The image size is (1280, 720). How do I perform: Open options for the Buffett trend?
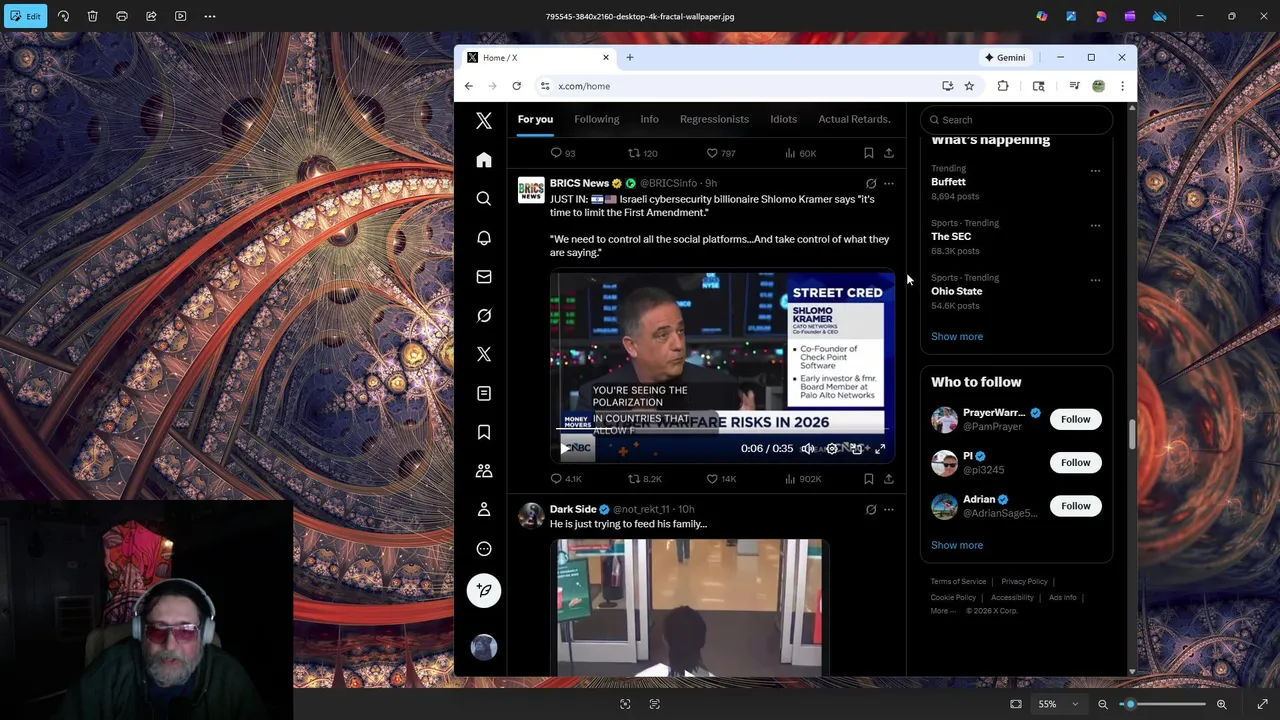point(1095,171)
